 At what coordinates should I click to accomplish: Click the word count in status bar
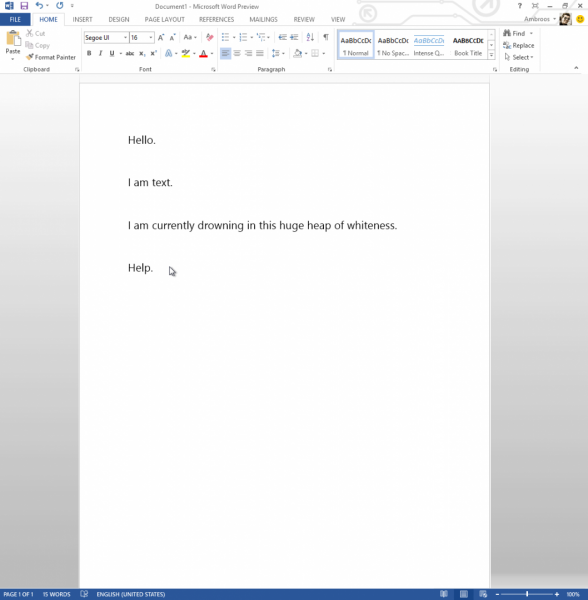click(x=56, y=594)
